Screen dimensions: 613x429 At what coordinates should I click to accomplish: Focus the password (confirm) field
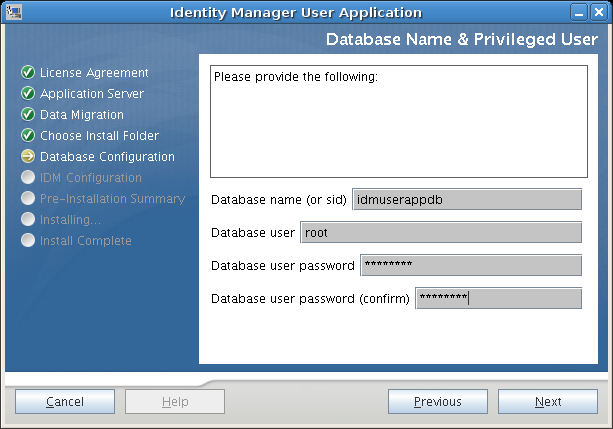(x=498, y=298)
